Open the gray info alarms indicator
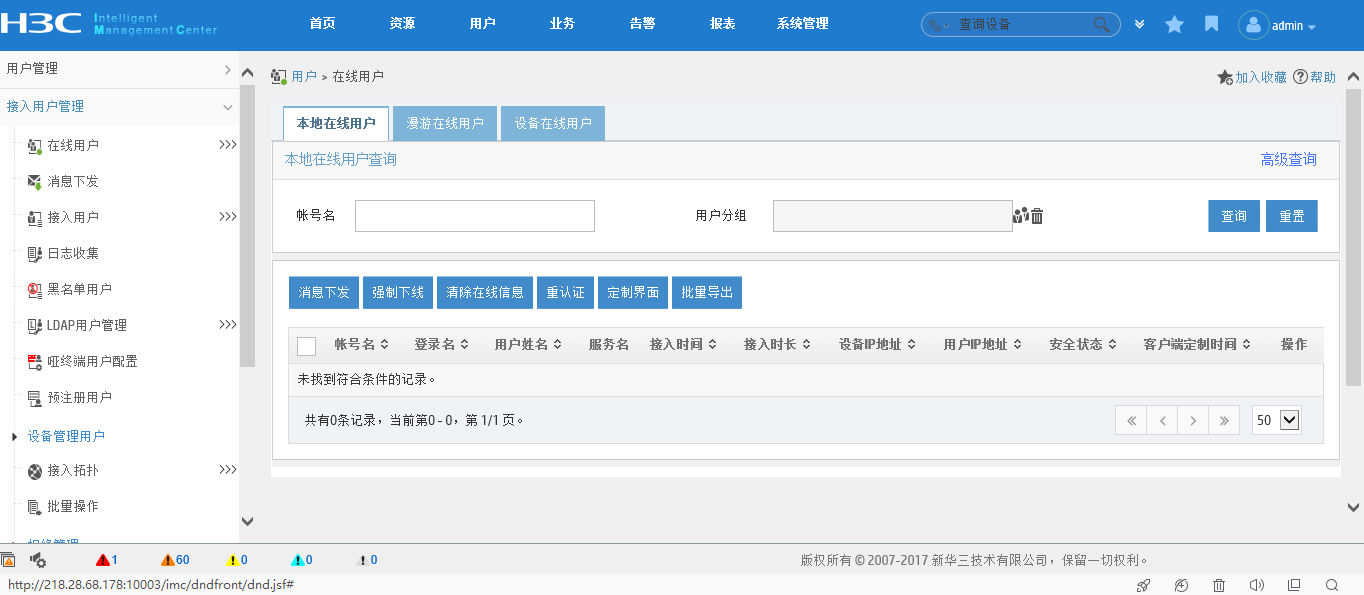Screen dimensions: 1364x595 pyautogui.click(x=367, y=560)
